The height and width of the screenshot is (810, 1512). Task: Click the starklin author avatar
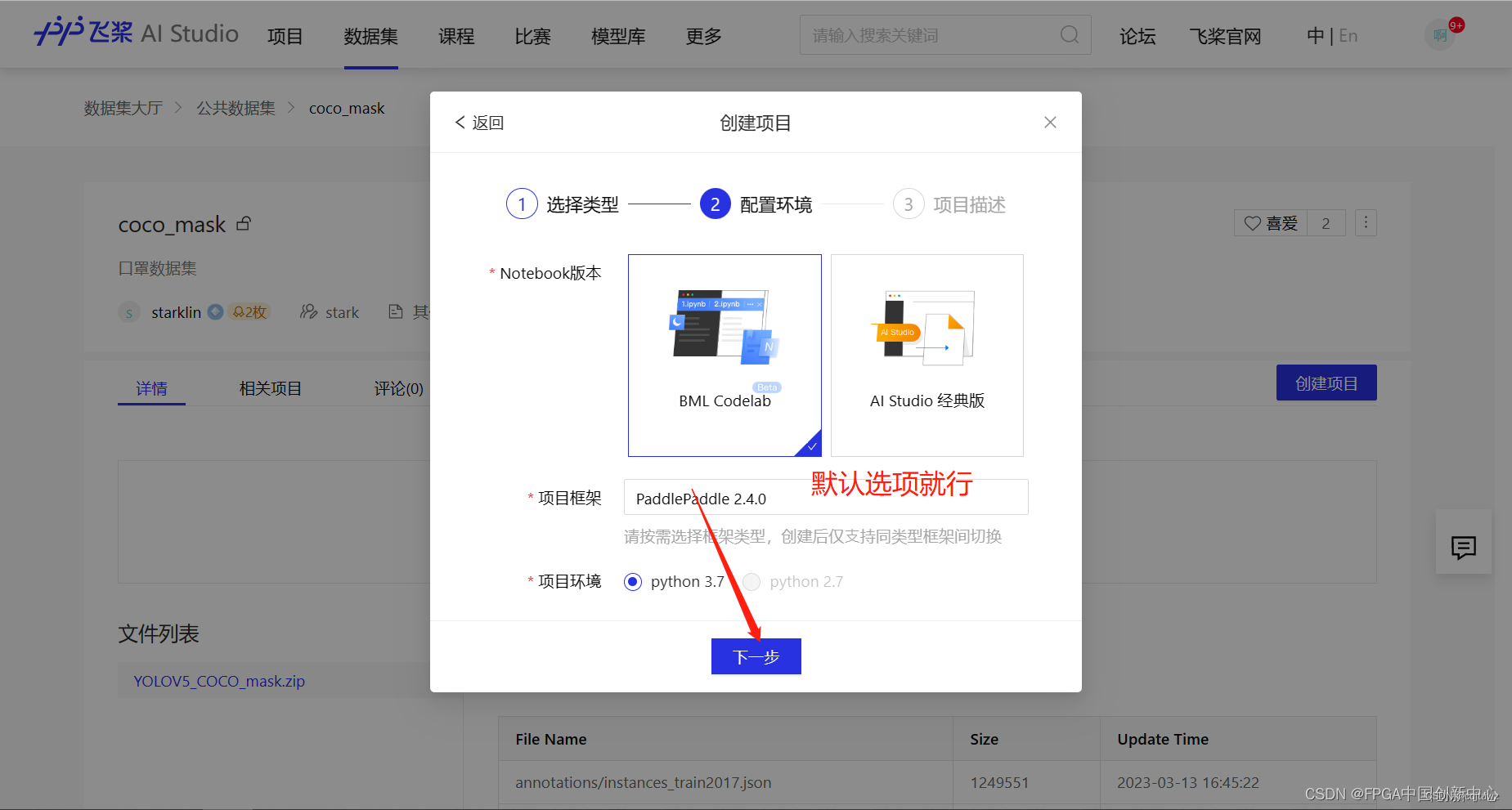129,312
